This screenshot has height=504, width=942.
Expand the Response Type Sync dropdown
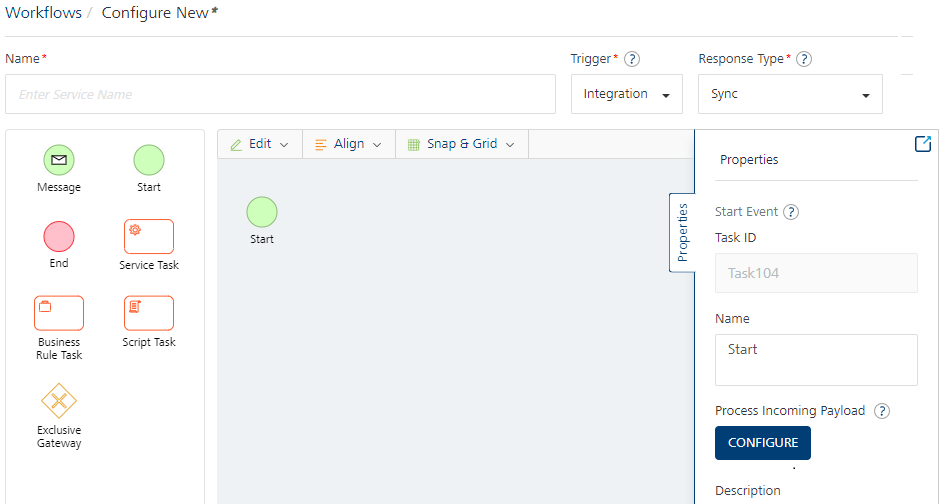point(790,94)
